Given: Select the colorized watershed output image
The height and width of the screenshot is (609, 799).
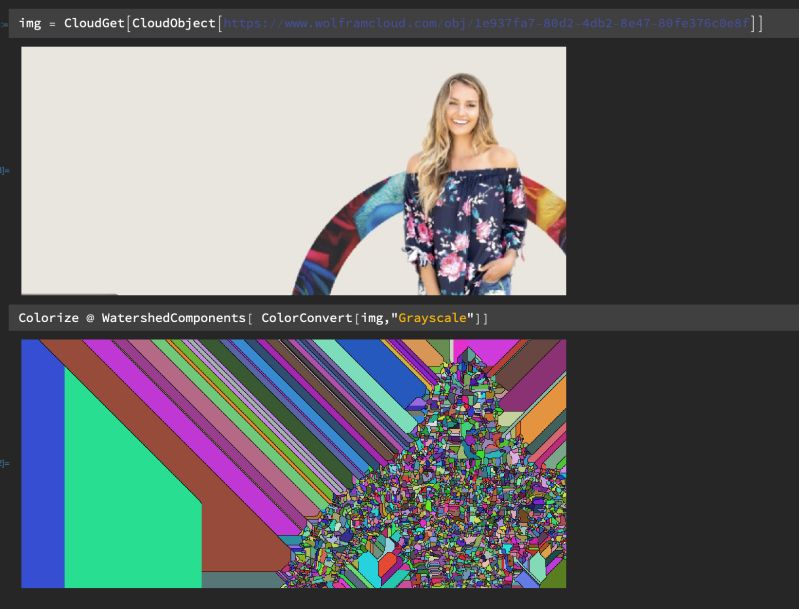Looking at the screenshot, I should tap(294, 464).
